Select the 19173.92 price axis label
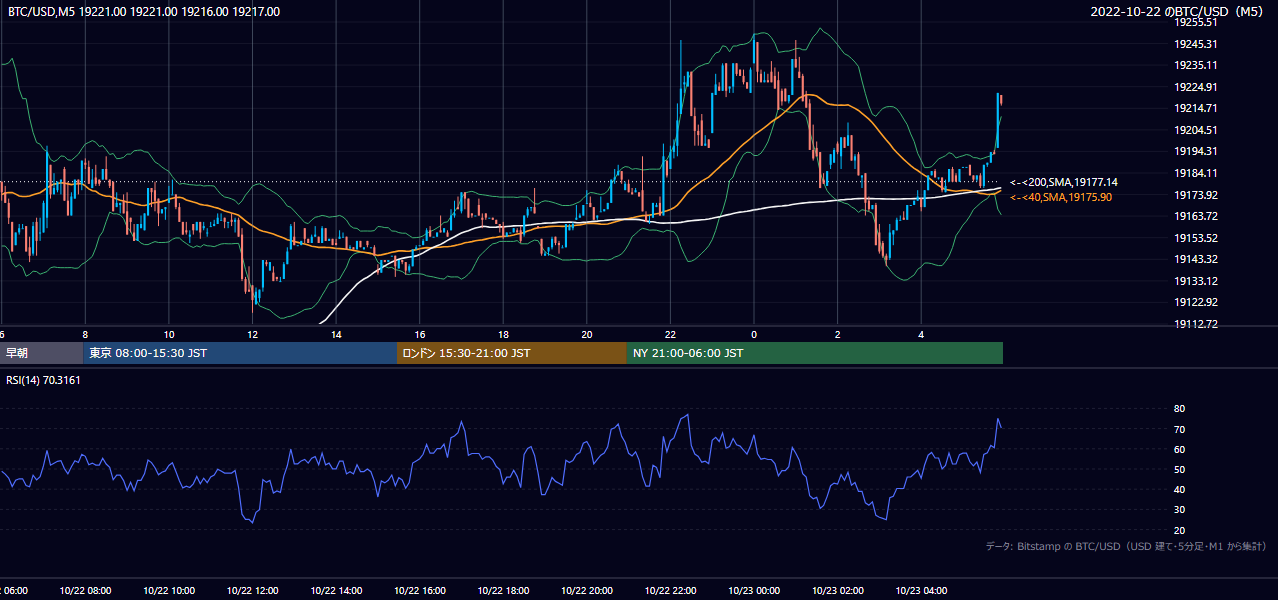The image size is (1278, 600). [x=1195, y=195]
